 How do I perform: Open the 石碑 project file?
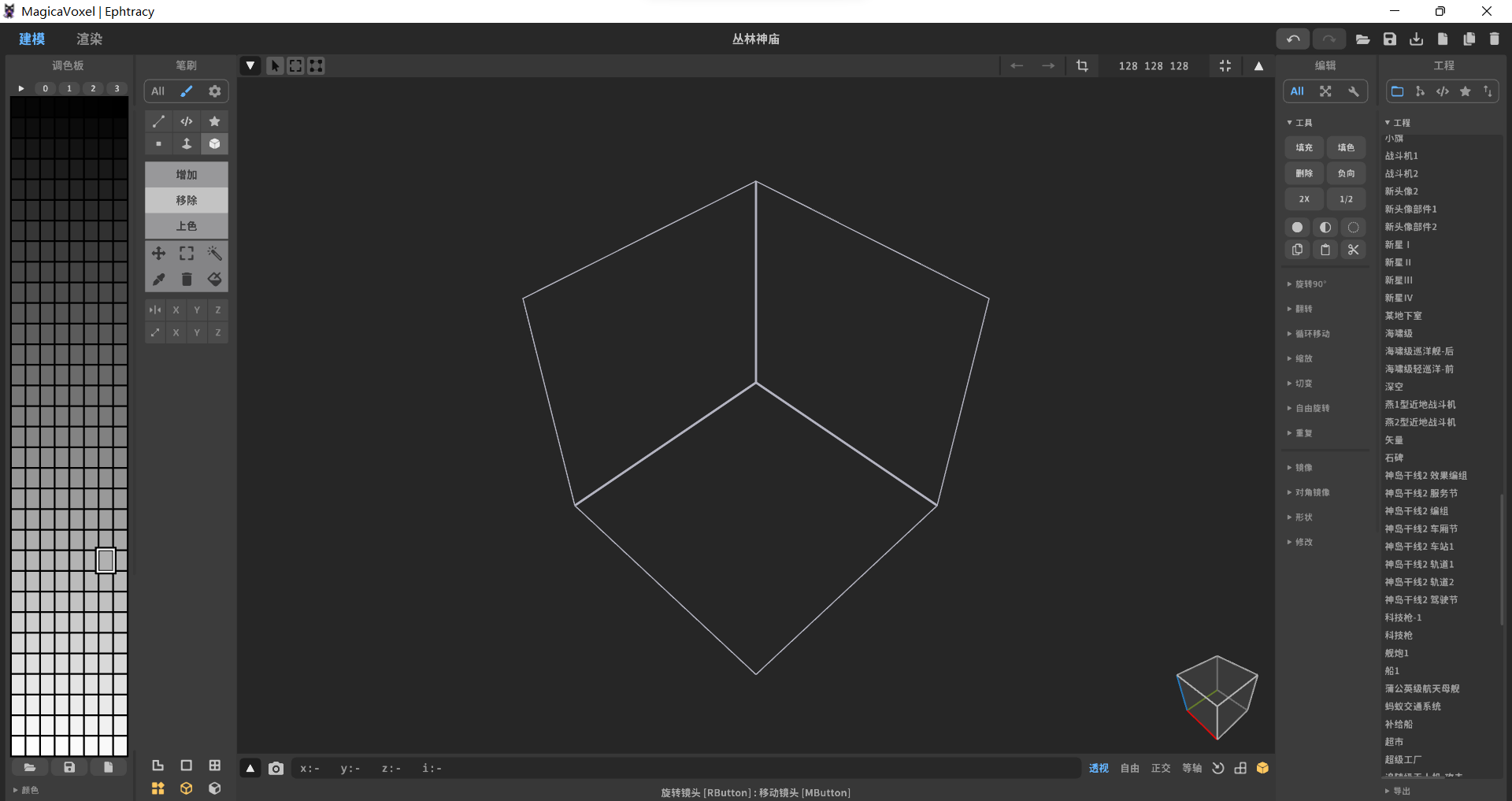(x=1394, y=458)
